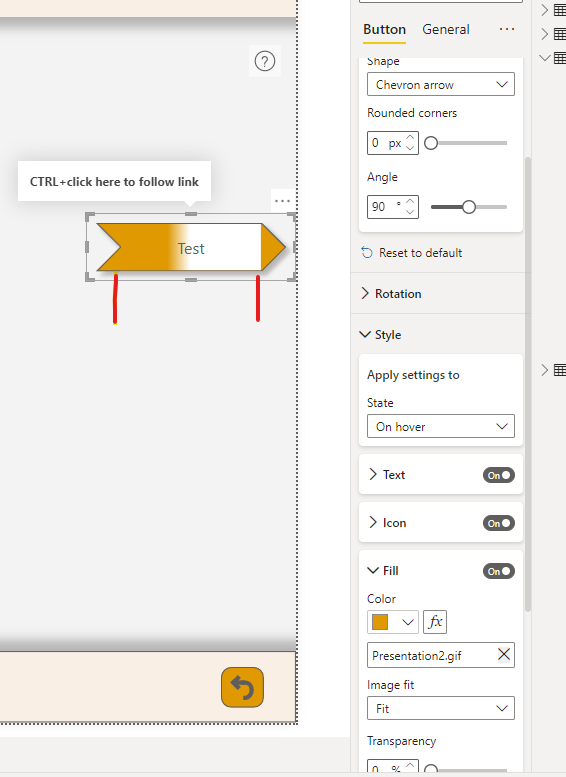Click the help question mark icon

[265, 61]
